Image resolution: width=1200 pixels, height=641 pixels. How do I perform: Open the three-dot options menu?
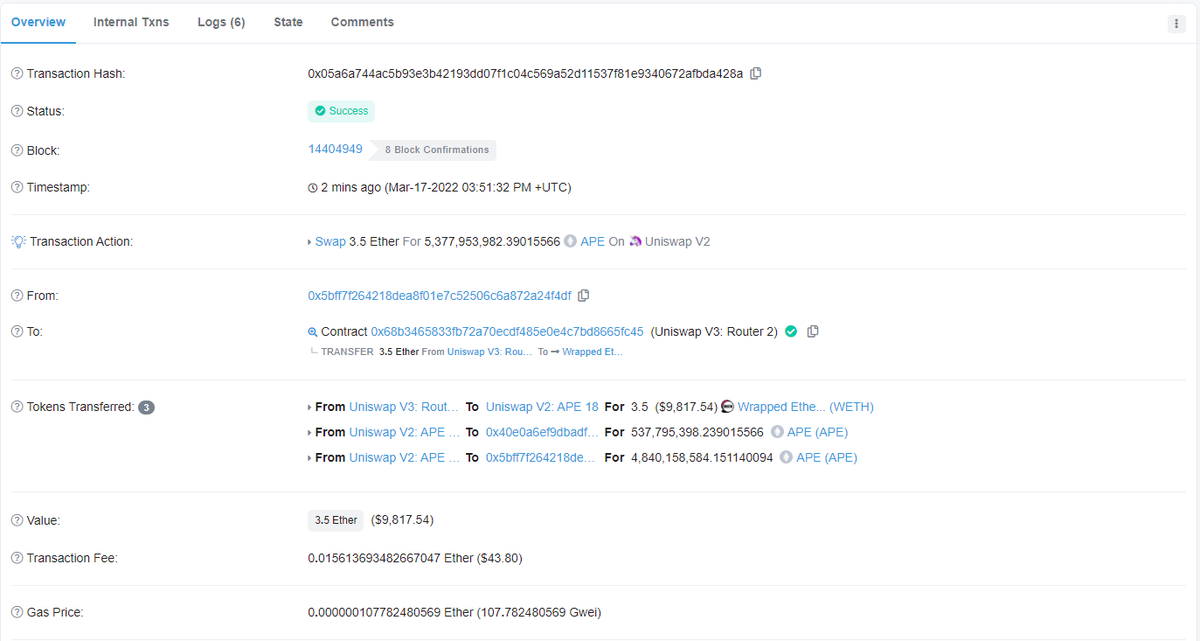[1176, 24]
